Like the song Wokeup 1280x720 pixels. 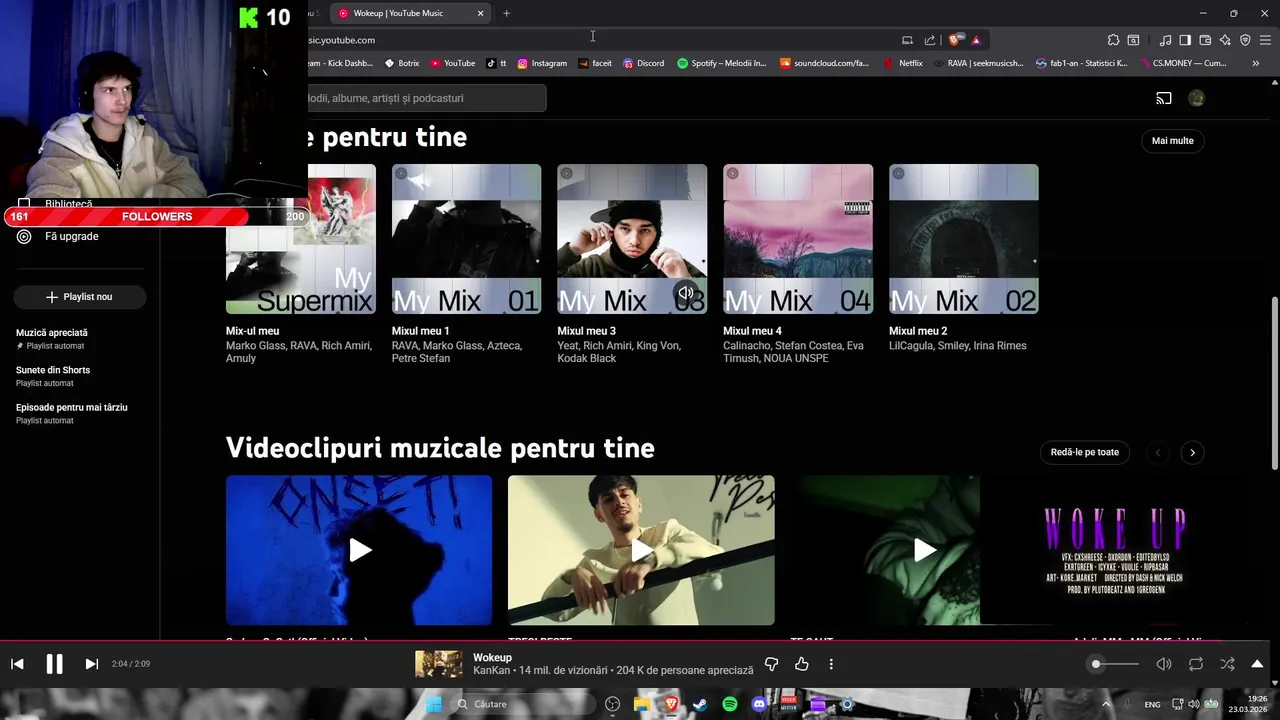[801, 664]
